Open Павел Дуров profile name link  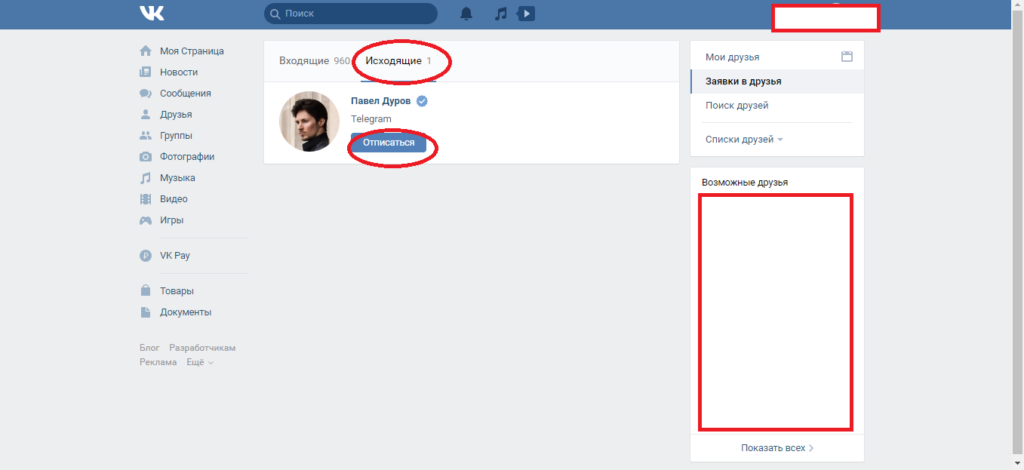pos(381,101)
